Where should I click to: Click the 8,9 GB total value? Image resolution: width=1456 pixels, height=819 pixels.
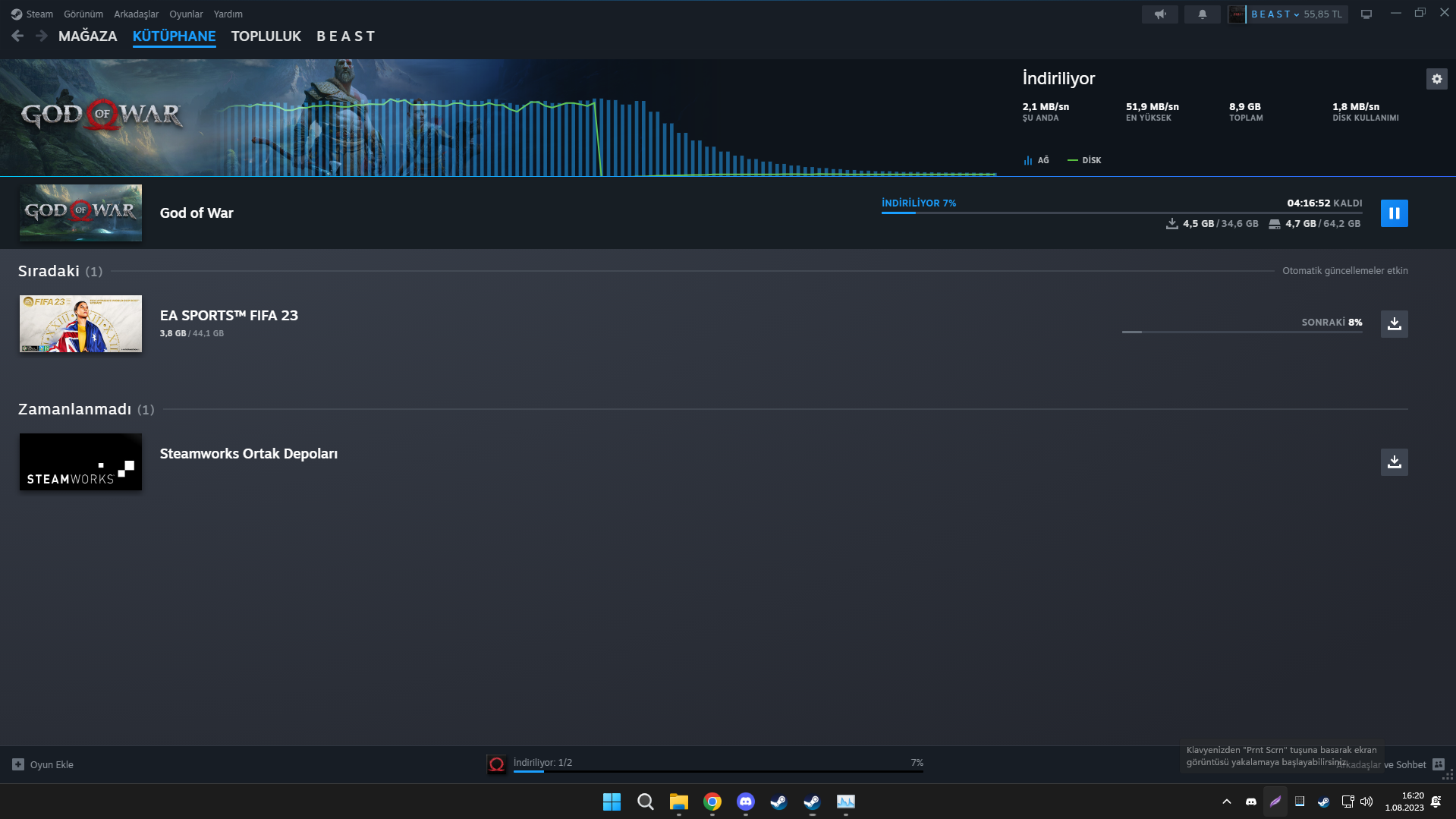pyautogui.click(x=1245, y=106)
